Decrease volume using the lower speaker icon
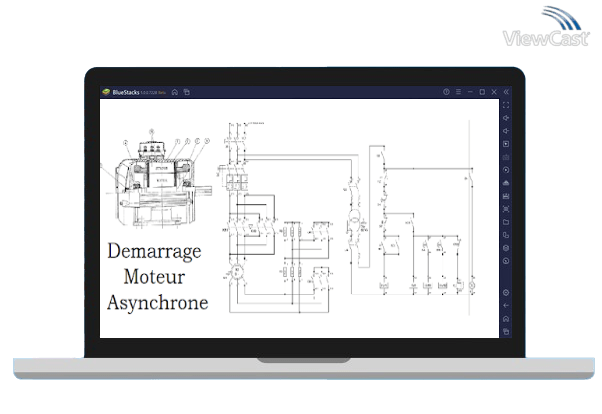Viewport: 602px width, 414px height. click(506, 131)
